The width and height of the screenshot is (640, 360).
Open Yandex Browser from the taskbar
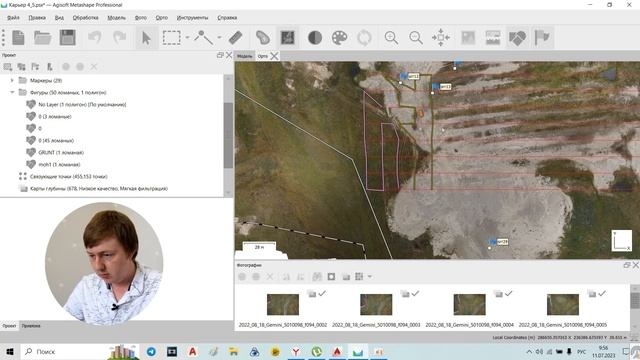[x=296, y=351]
